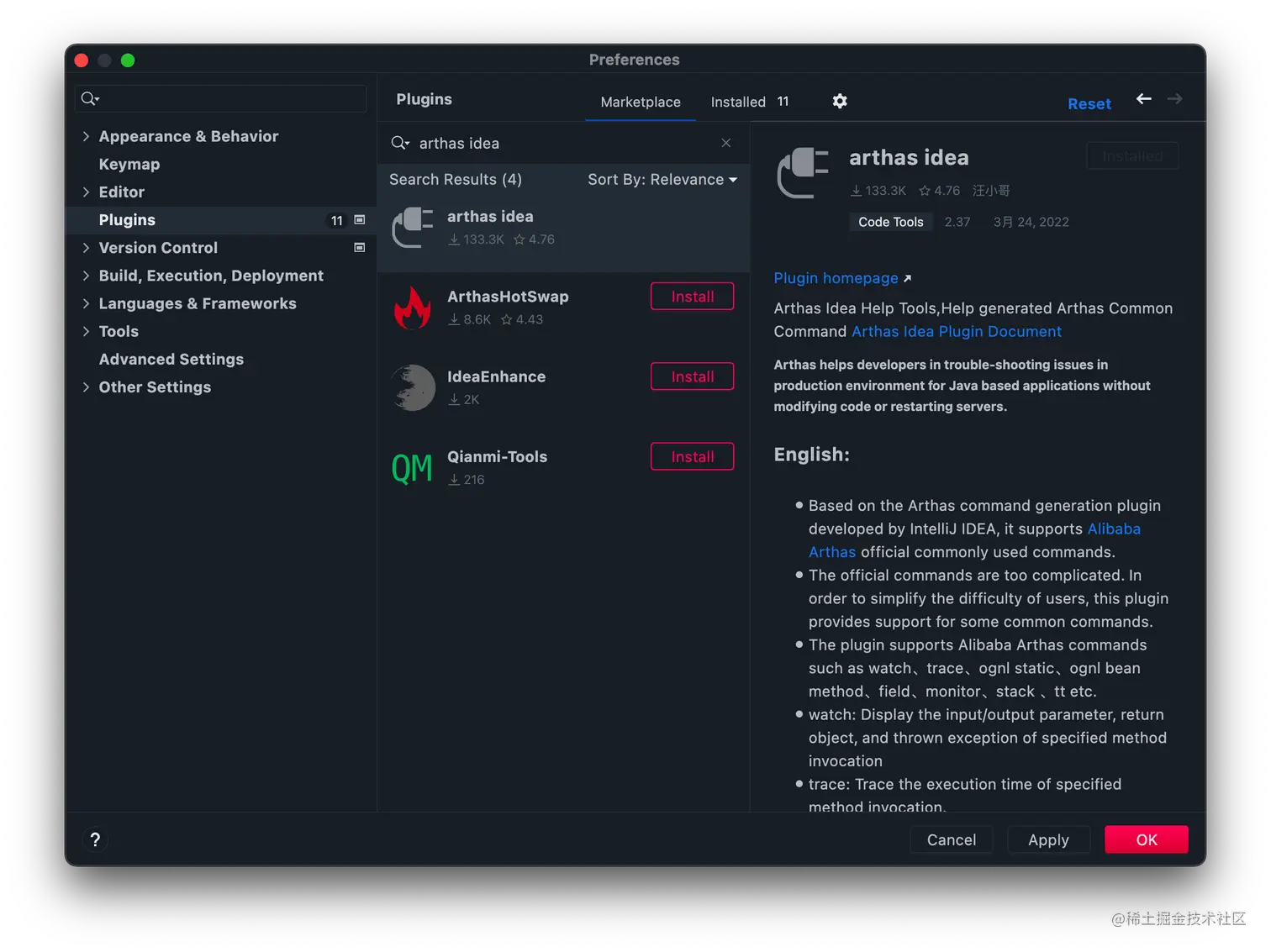Install the Qianmi-Tools plugin
1271x952 pixels.
coord(692,456)
